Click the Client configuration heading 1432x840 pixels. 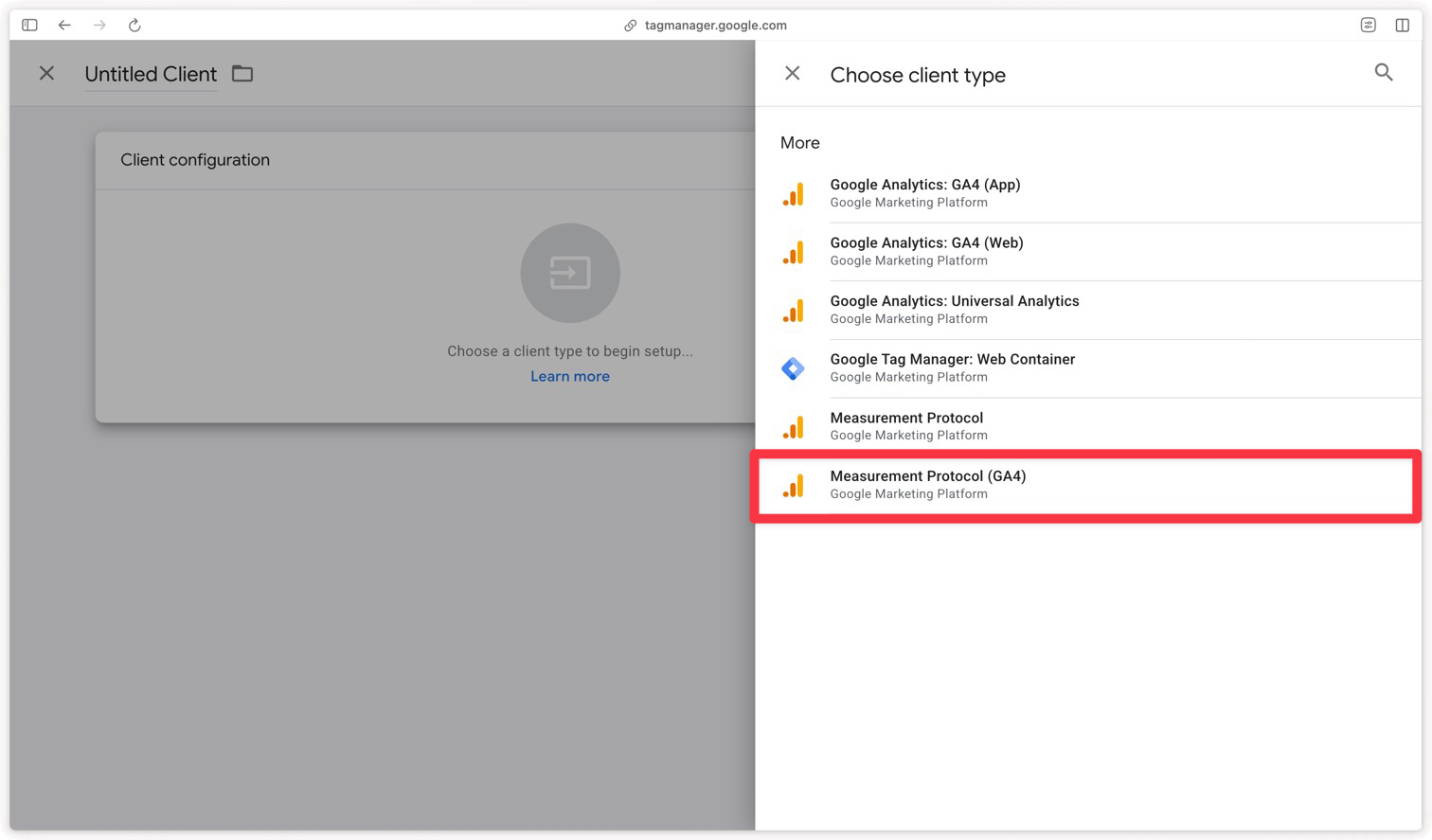tap(195, 160)
